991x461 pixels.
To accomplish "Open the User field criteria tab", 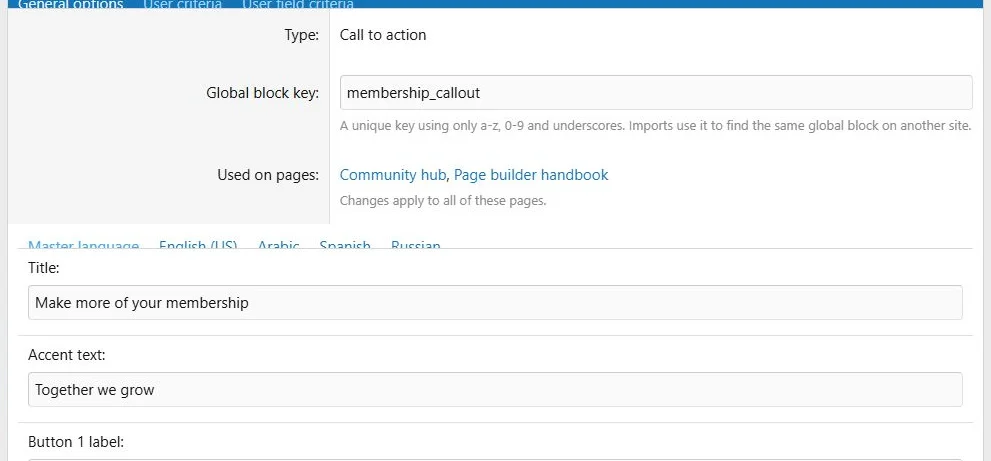I will click(x=298, y=4).
